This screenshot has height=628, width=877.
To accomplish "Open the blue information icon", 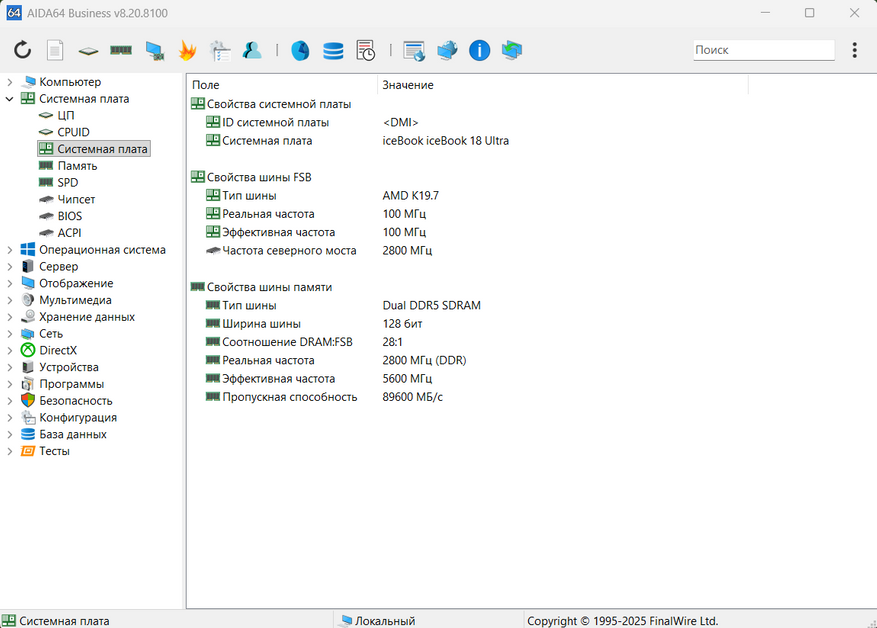I will click(479, 50).
